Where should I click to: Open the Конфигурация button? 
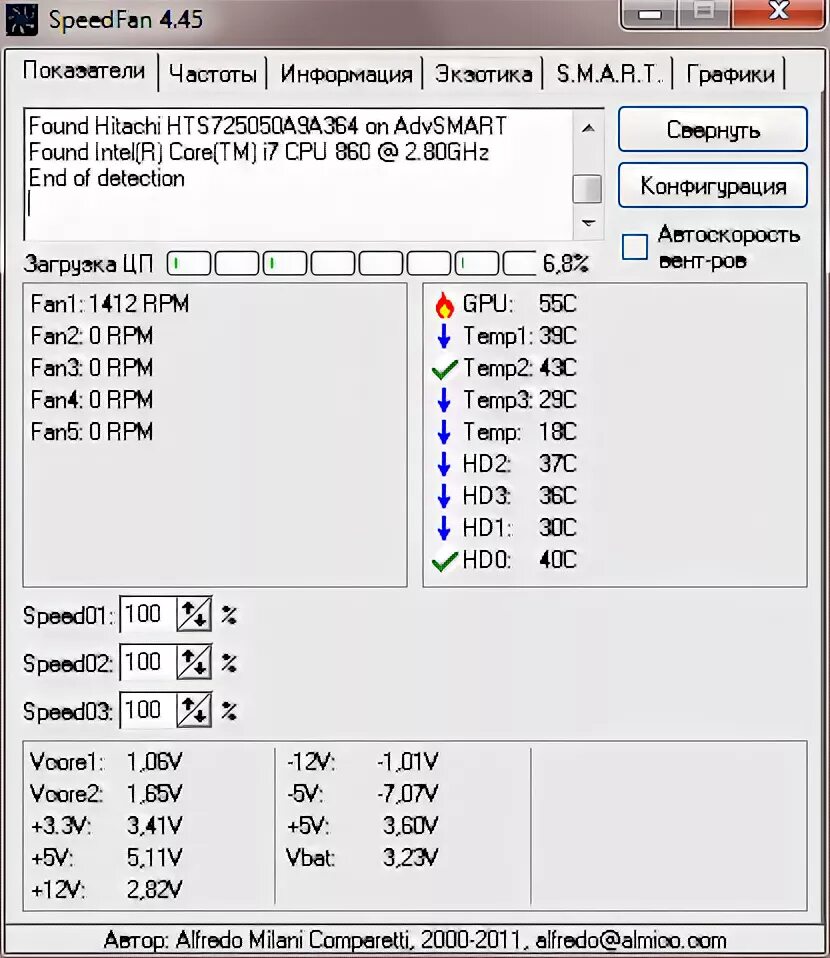click(713, 185)
